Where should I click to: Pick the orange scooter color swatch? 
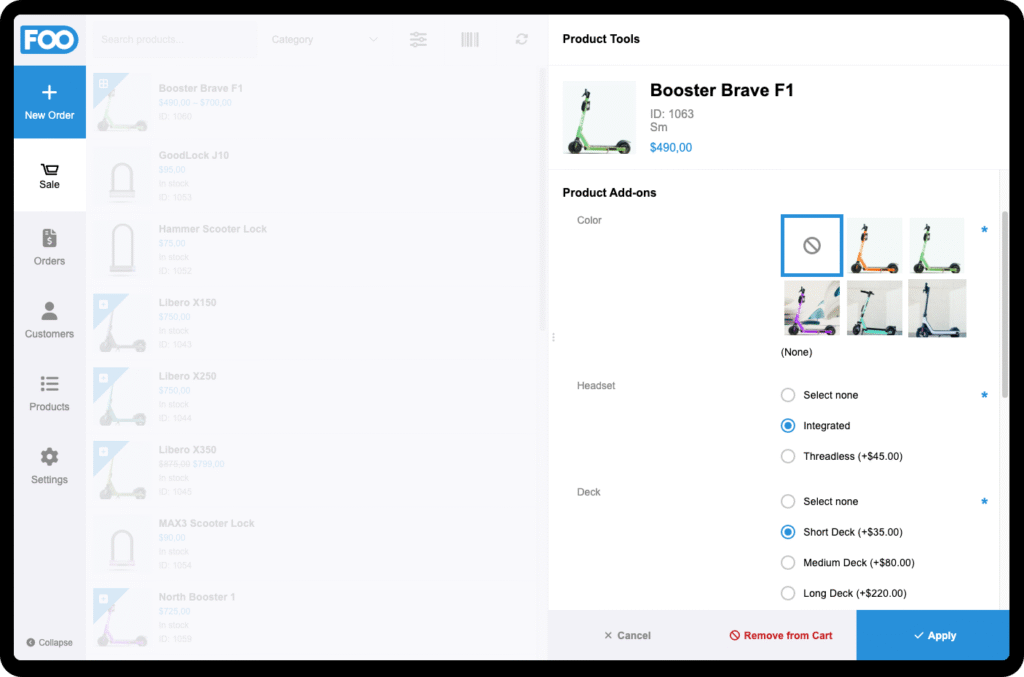coord(875,246)
